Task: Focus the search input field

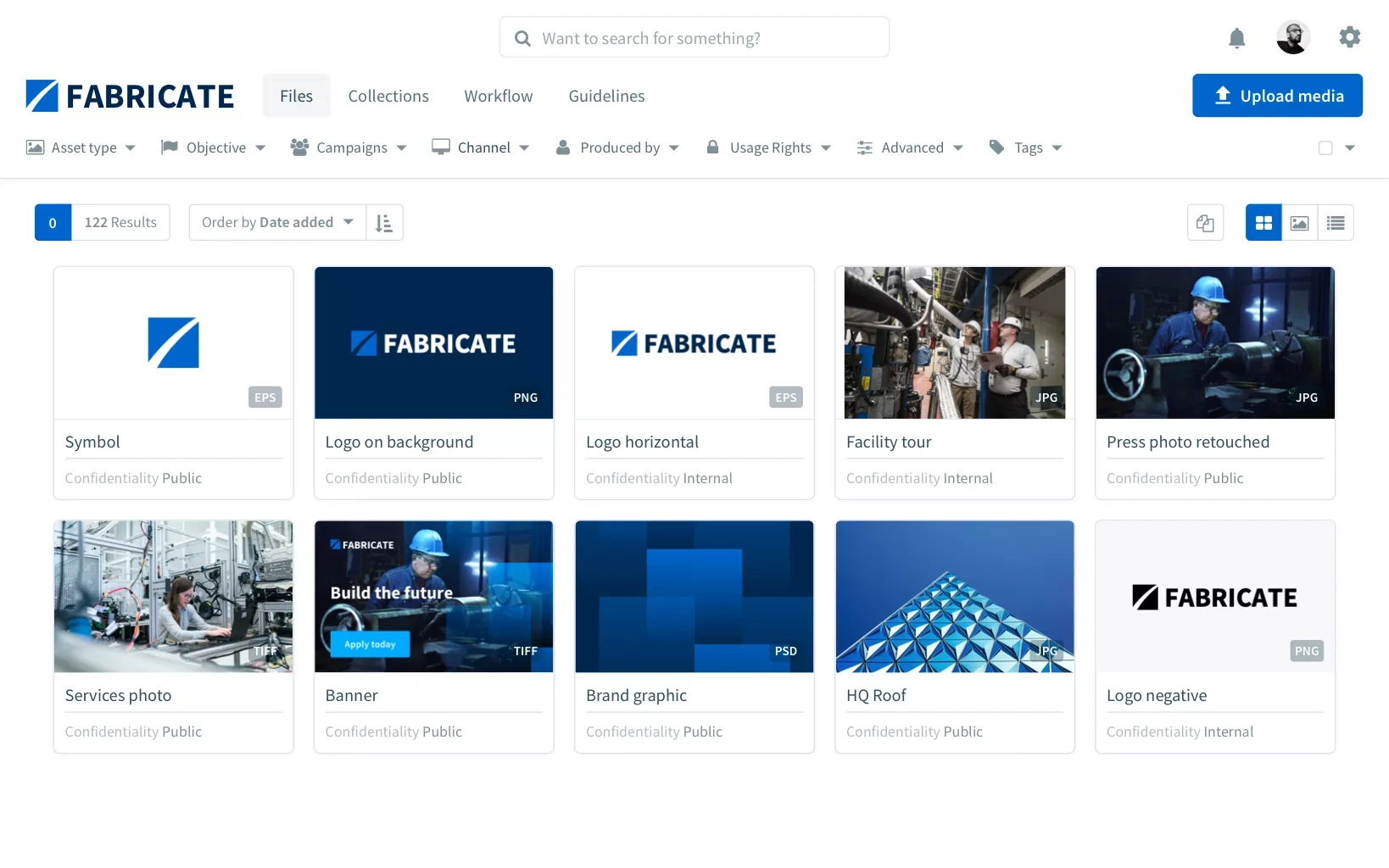Action: point(694,37)
